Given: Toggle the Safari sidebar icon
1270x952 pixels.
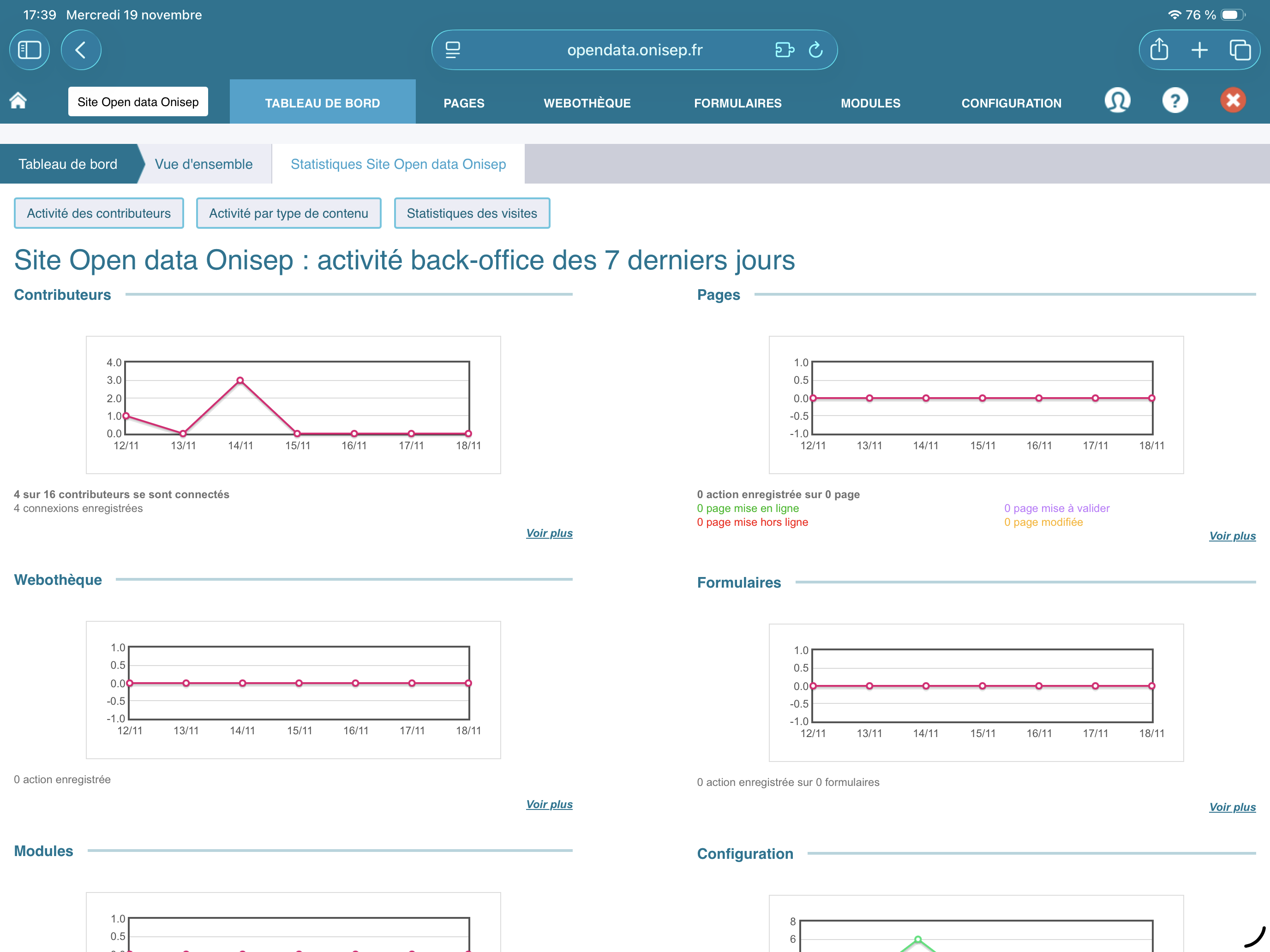Looking at the screenshot, I should tap(29, 50).
